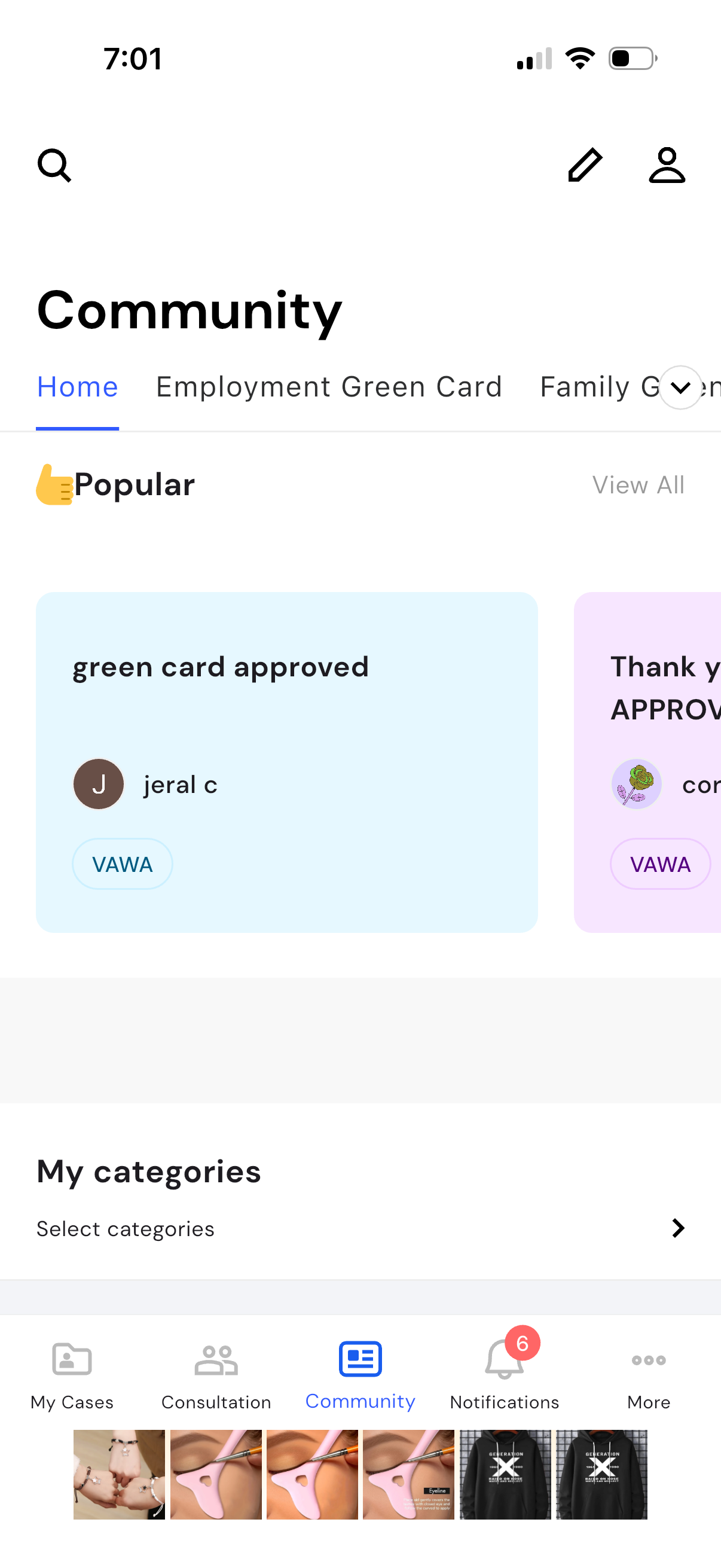This screenshot has height=1568, width=721.
Task: Switch to Employment Green Card tab
Action: click(x=329, y=387)
